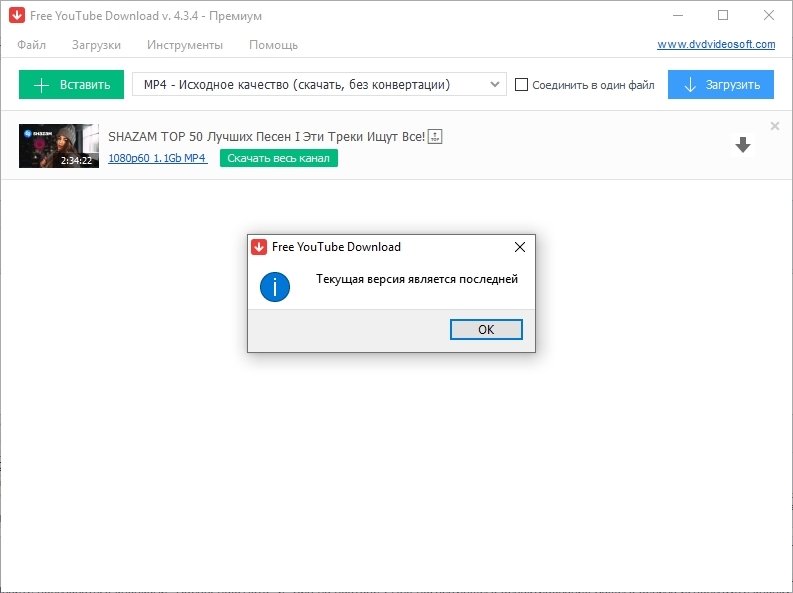Maximize the Free YouTube Download window
Viewport: 793px width, 593px height.
click(723, 16)
